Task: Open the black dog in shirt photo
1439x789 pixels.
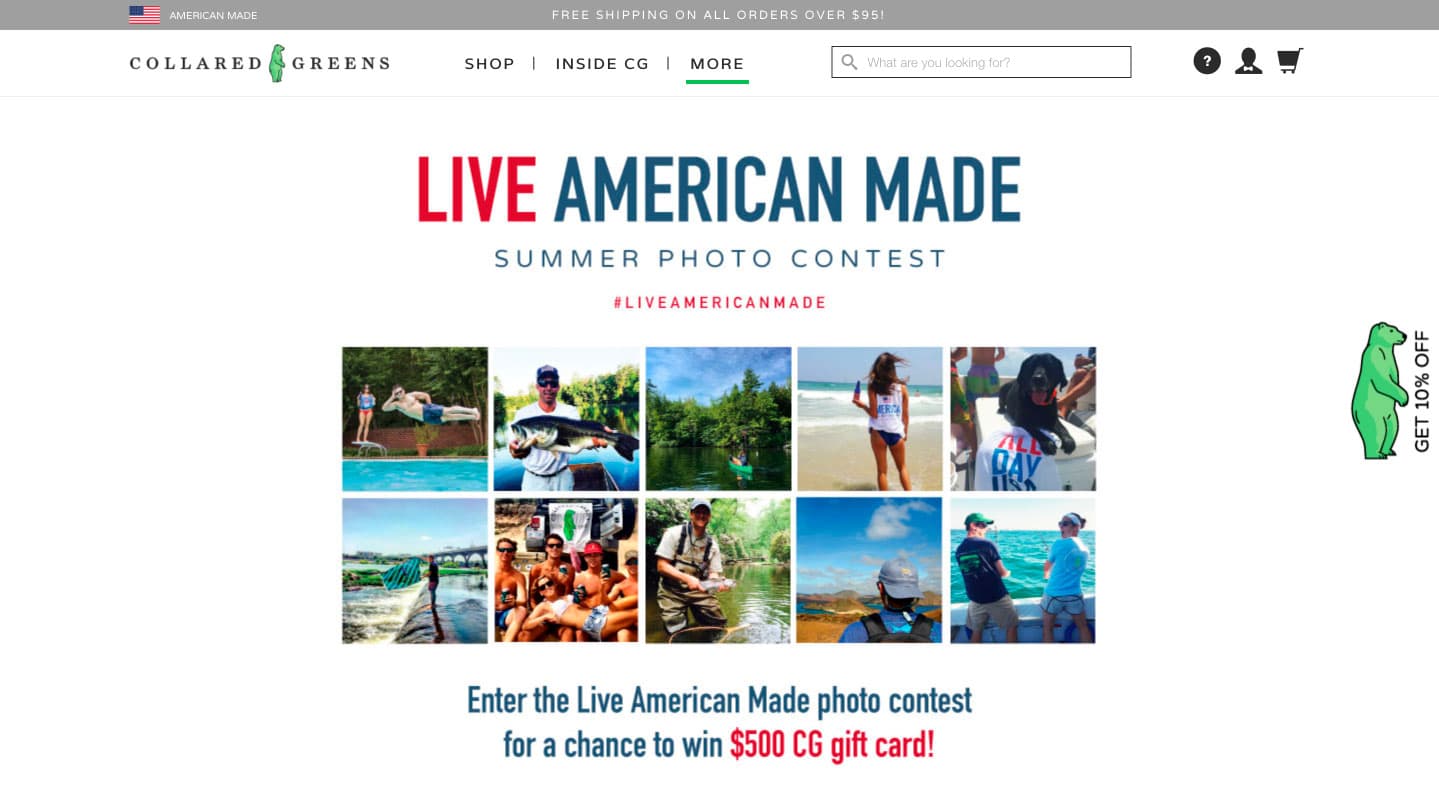Action: 1023,419
